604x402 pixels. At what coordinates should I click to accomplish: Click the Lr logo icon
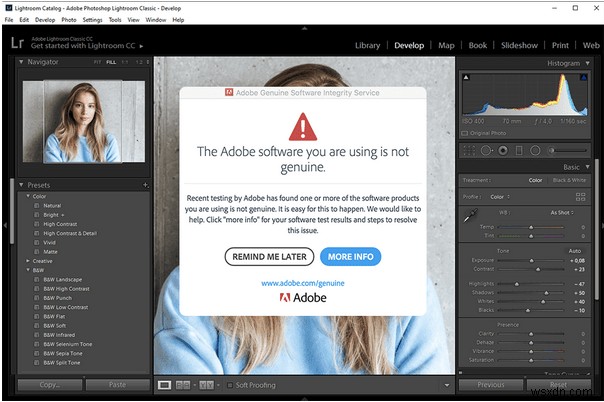[x=17, y=43]
